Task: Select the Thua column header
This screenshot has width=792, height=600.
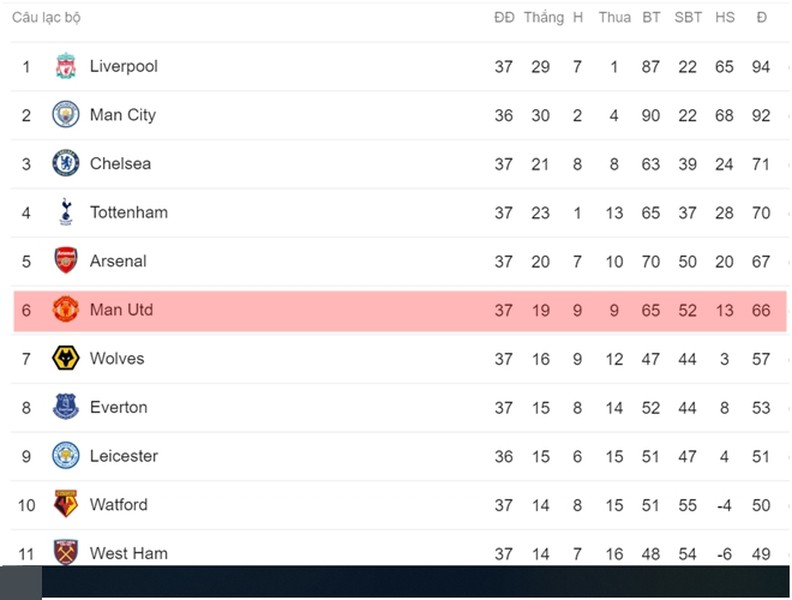Action: (x=615, y=18)
